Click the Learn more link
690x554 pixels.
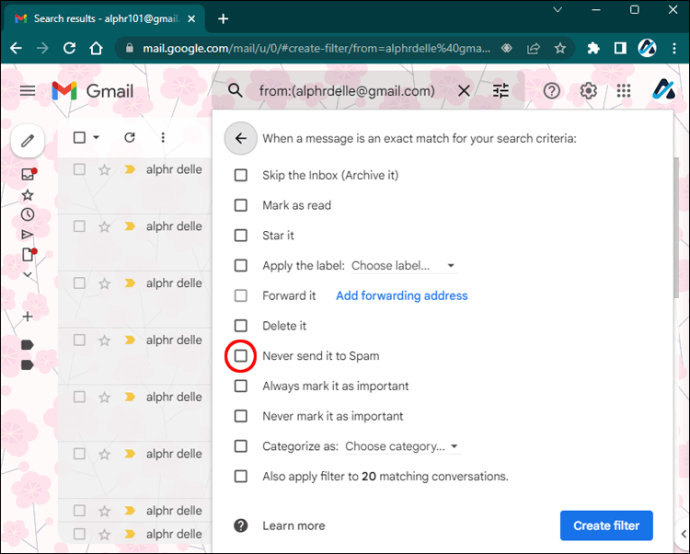294,526
